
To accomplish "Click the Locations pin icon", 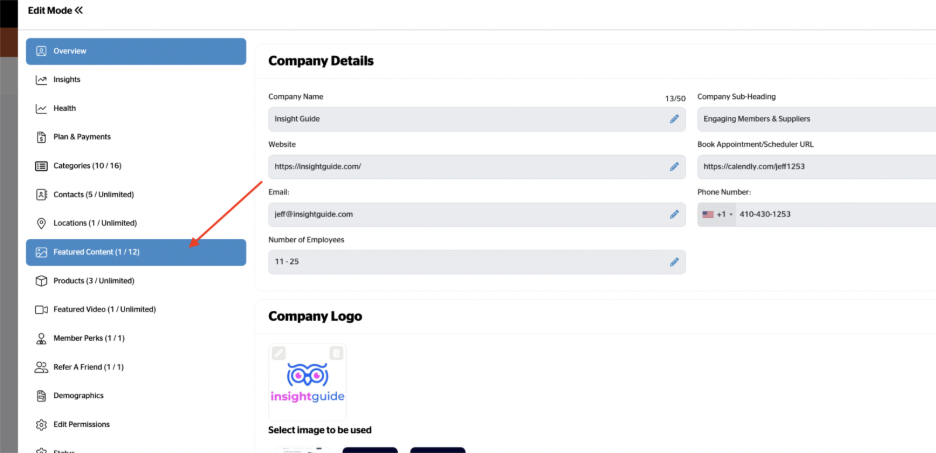I will click(x=41, y=223).
